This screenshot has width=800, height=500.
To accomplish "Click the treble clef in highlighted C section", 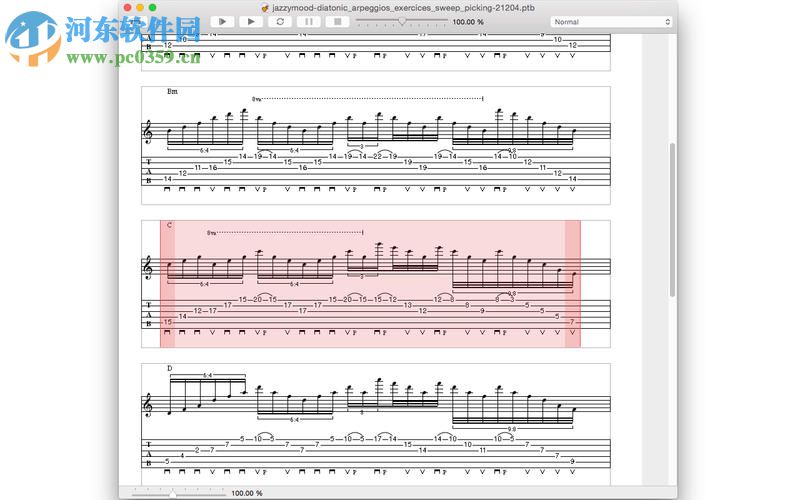I will [148, 267].
